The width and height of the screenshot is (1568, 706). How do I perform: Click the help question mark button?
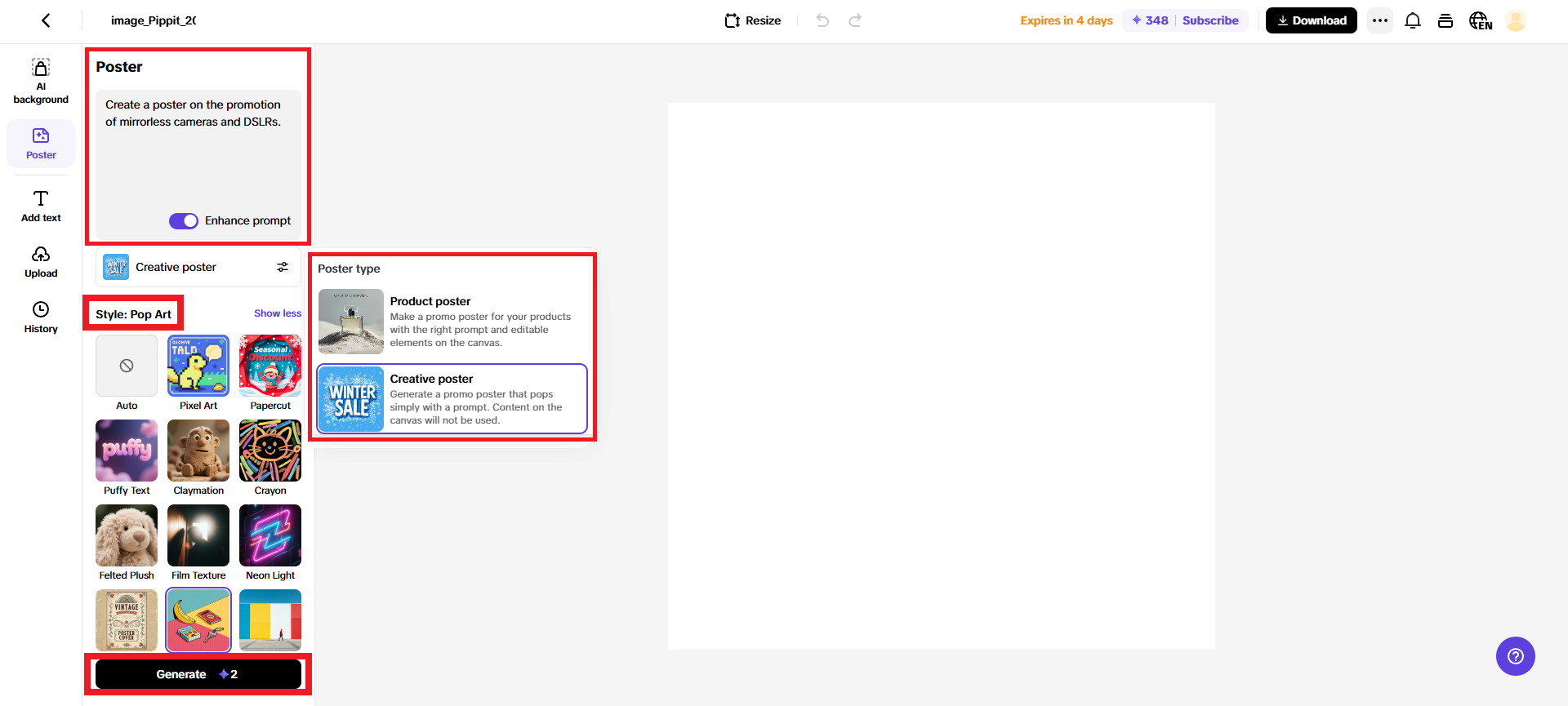click(1516, 656)
